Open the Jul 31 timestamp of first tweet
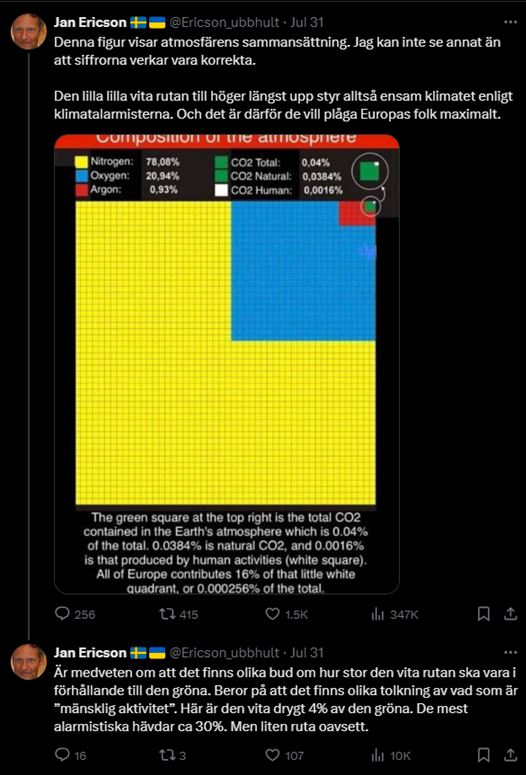This screenshot has width=526, height=775. point(307,22)
